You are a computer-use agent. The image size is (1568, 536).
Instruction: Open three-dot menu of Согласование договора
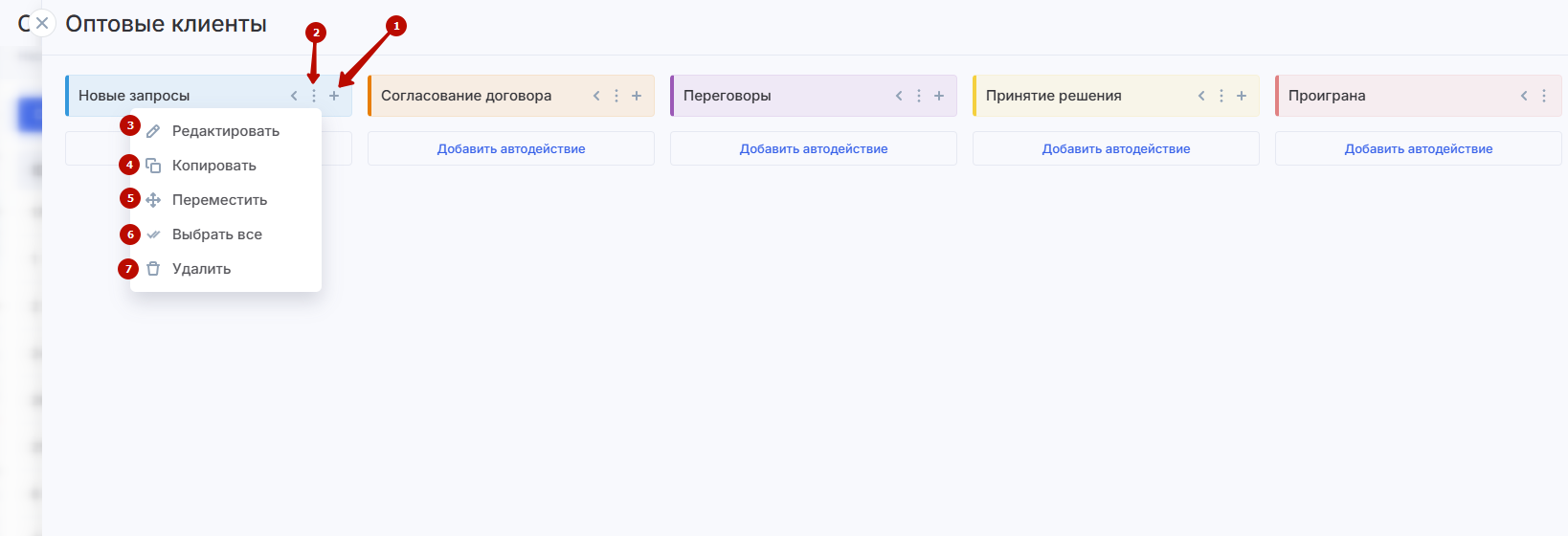tap(616, 96)
